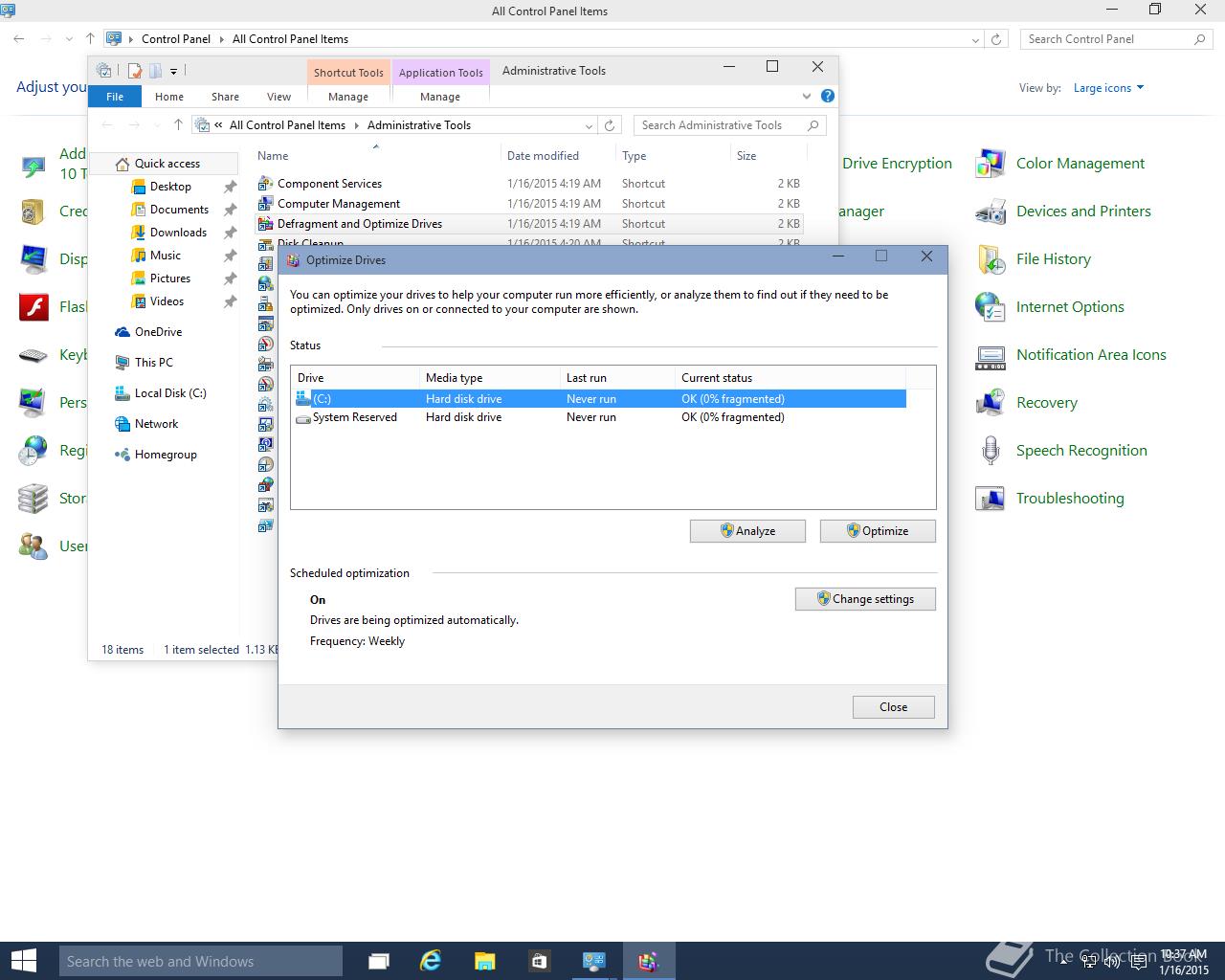Sort by Current status column header

coord(790,378)
